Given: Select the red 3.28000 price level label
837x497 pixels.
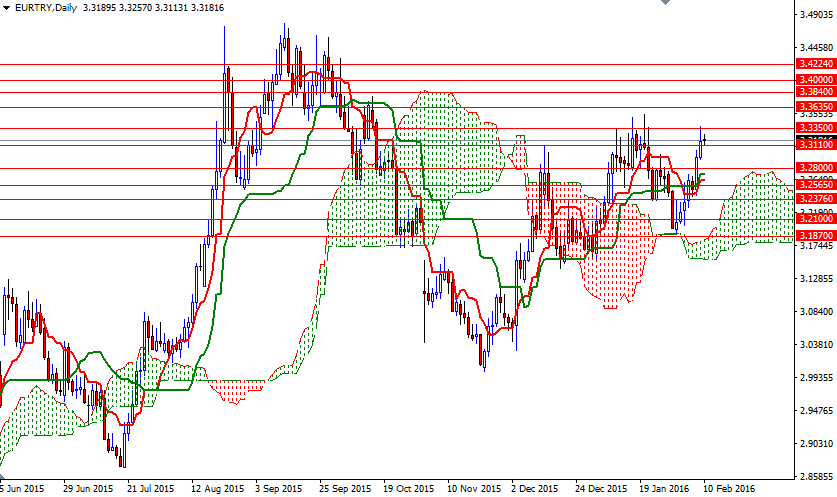Looking at the screenshot, I should (x=815, y=168).
